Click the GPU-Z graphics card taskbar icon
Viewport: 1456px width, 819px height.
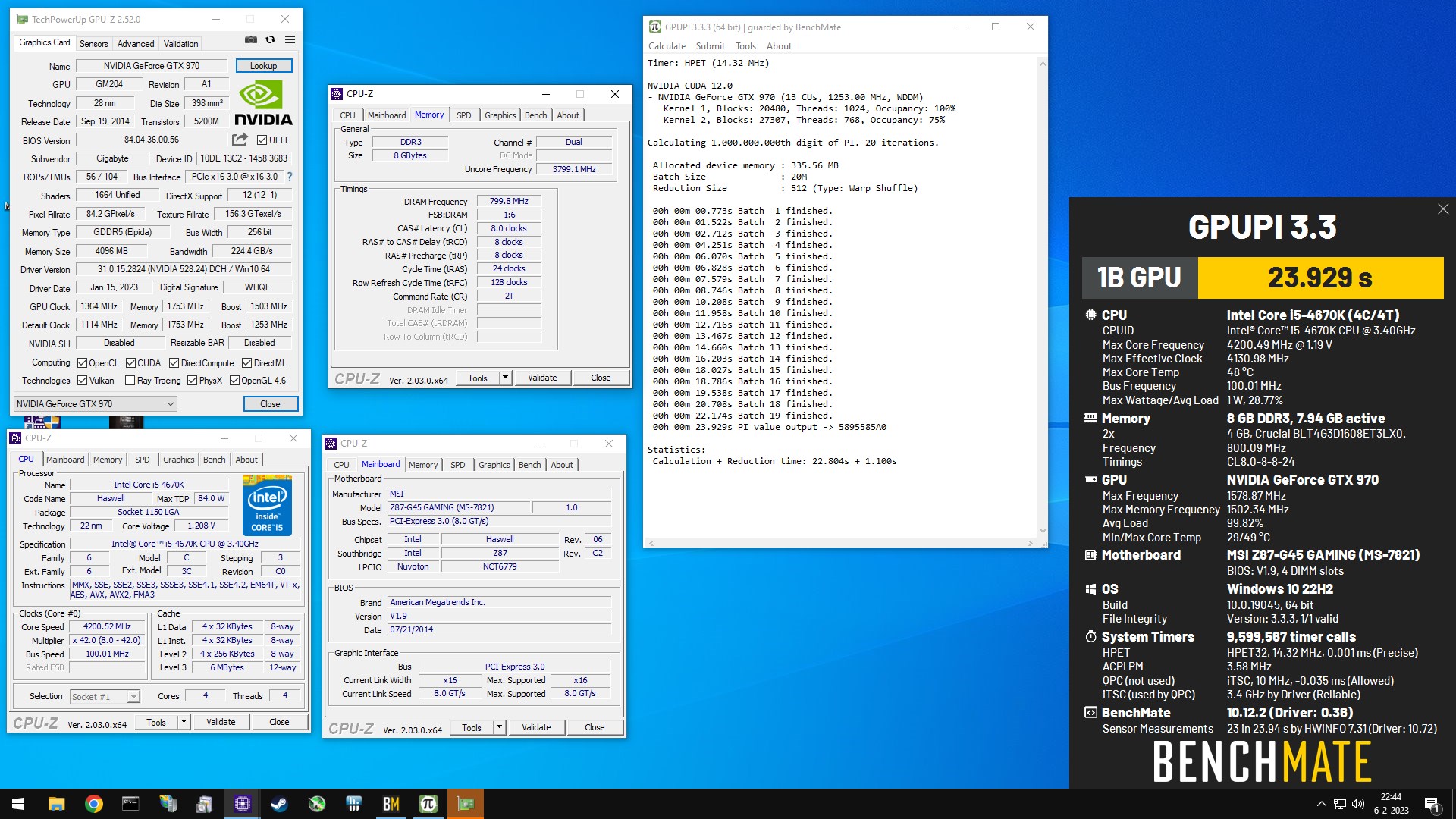point(466,804)
